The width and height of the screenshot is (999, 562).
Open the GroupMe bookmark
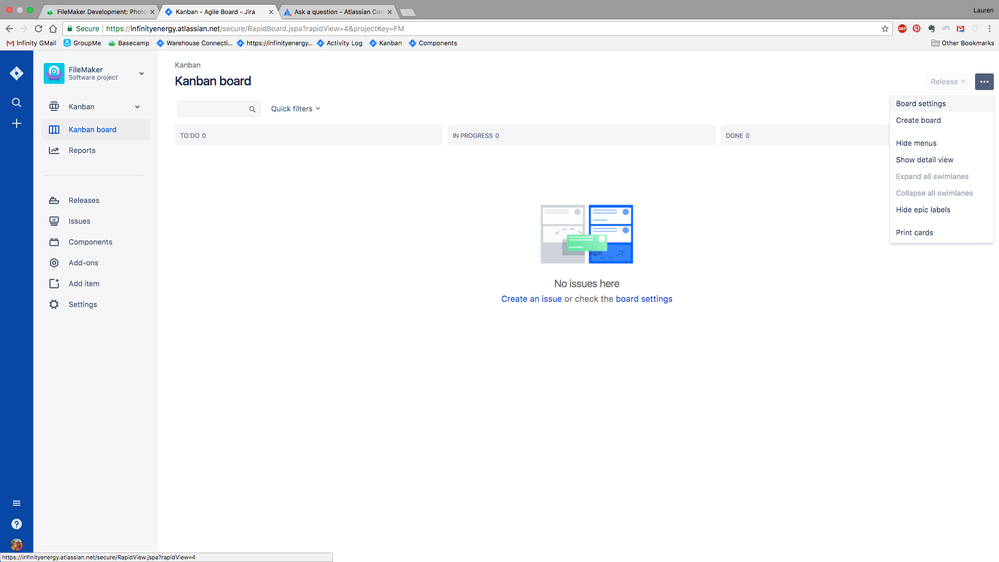(82, 43)
